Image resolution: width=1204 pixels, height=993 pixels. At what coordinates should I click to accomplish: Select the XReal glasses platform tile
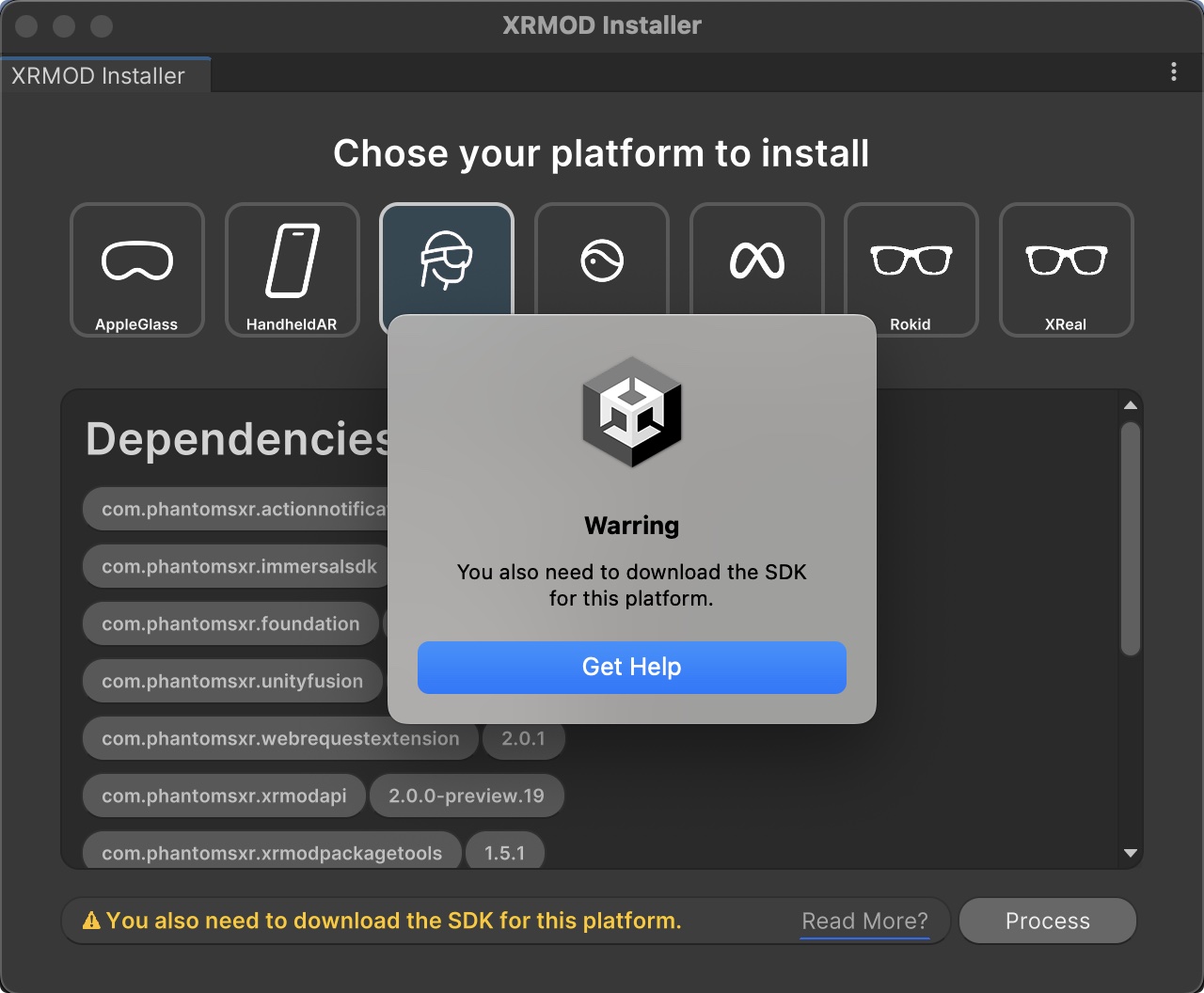(x=1067, y=270)
